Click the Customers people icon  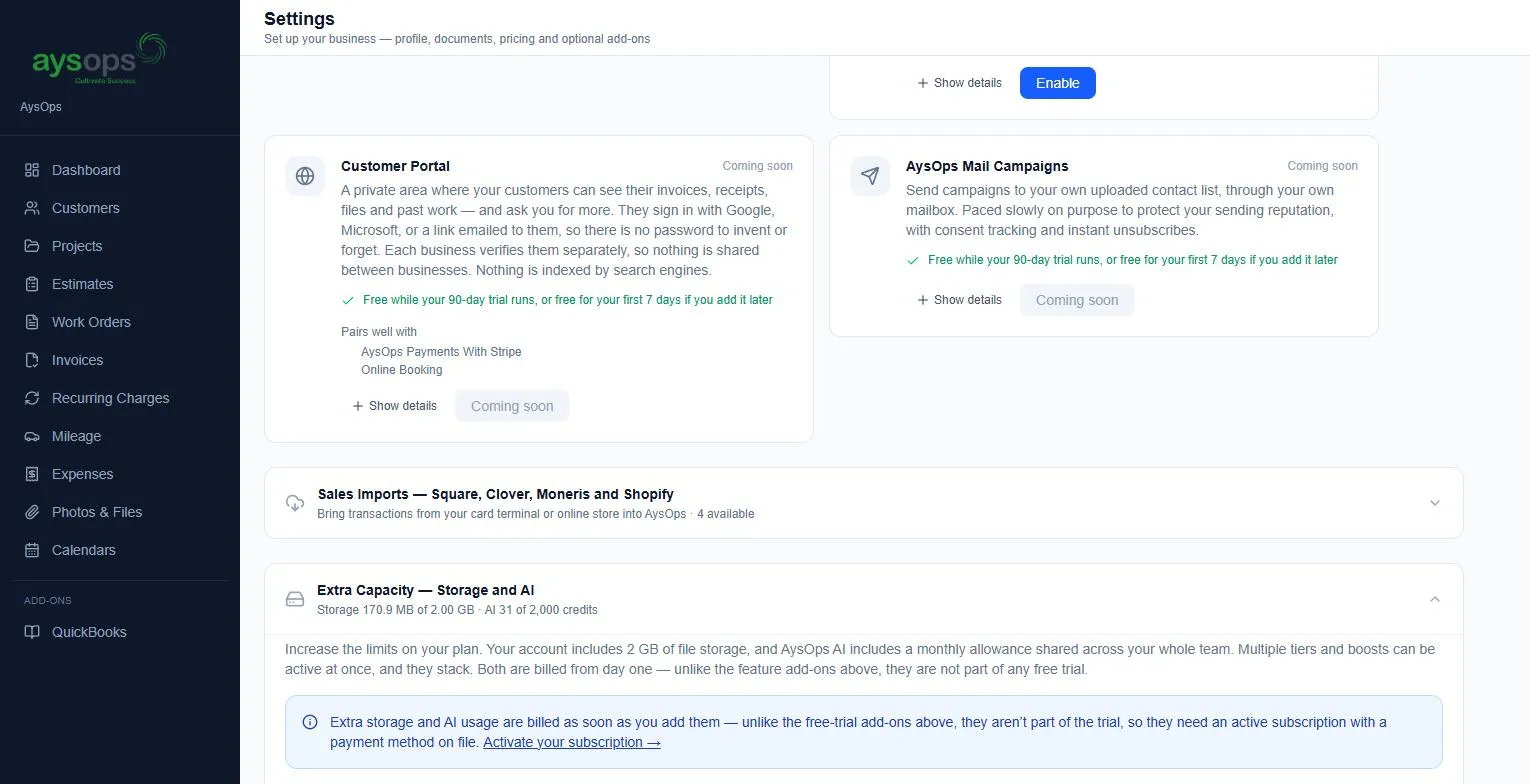(x=32, y=208)
